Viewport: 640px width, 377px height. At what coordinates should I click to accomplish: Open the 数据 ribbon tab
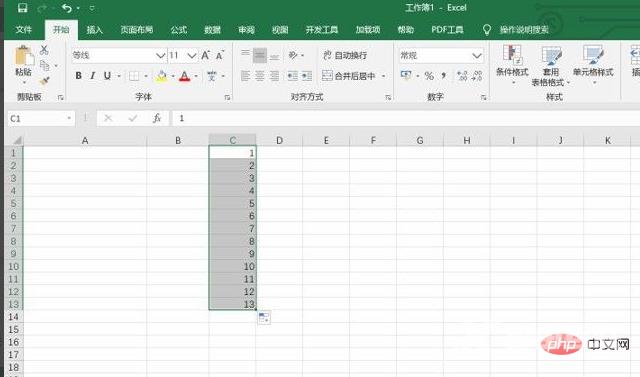212,30
